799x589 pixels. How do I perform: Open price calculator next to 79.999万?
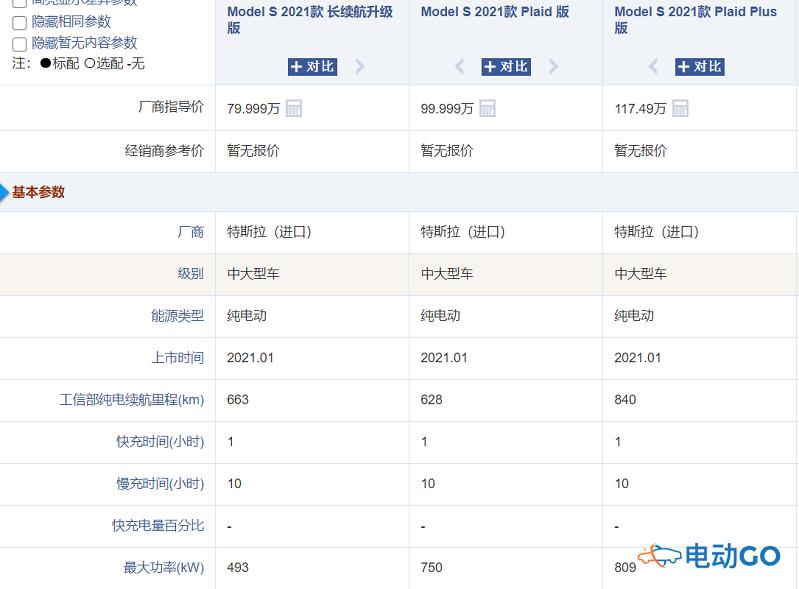294,108
